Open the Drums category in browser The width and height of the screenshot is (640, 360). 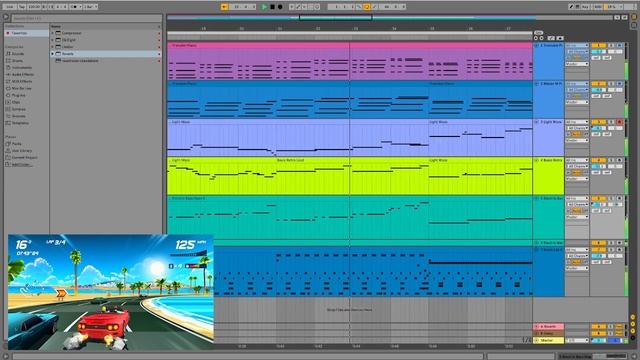click(x=17, y=60)
